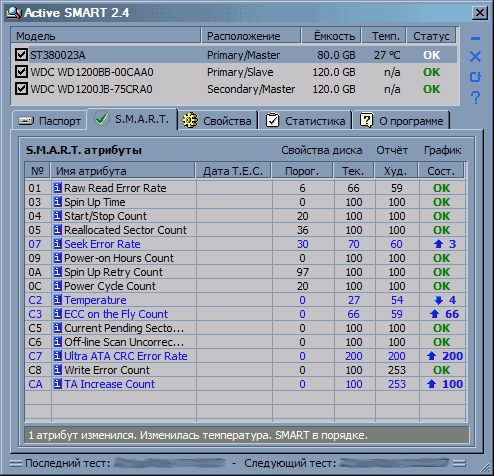Close the Active SMART window

click(480, 13)
